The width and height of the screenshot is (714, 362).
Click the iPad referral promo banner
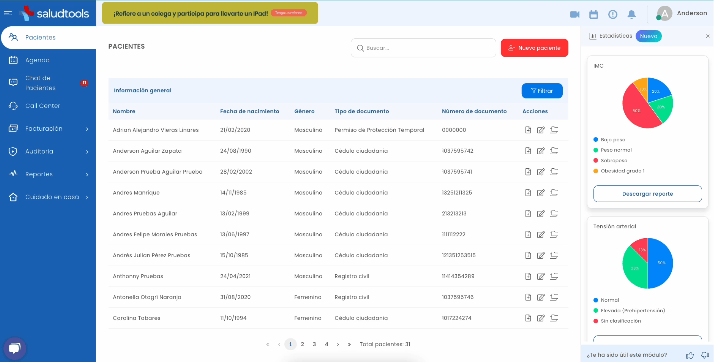click(210, 13)
